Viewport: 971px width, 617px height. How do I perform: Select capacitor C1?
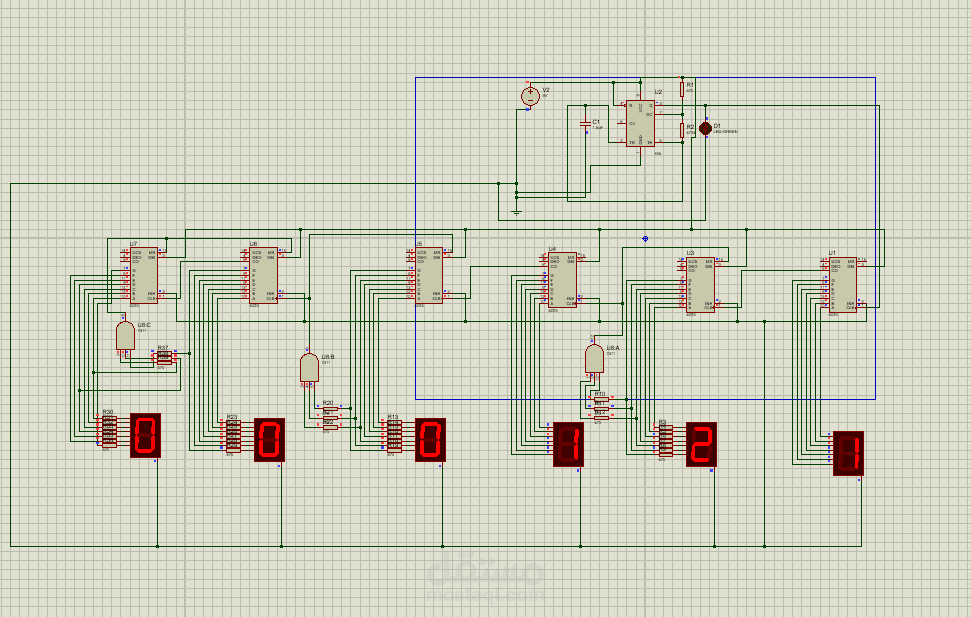pos(585,124)
